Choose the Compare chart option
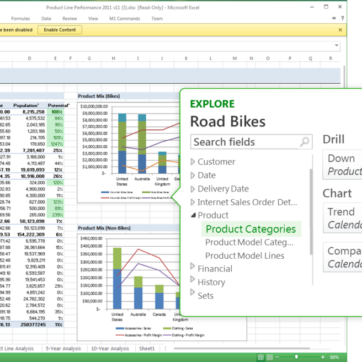Screen dimensions: 362x362 pyautogui.click(x=343, y=257)
